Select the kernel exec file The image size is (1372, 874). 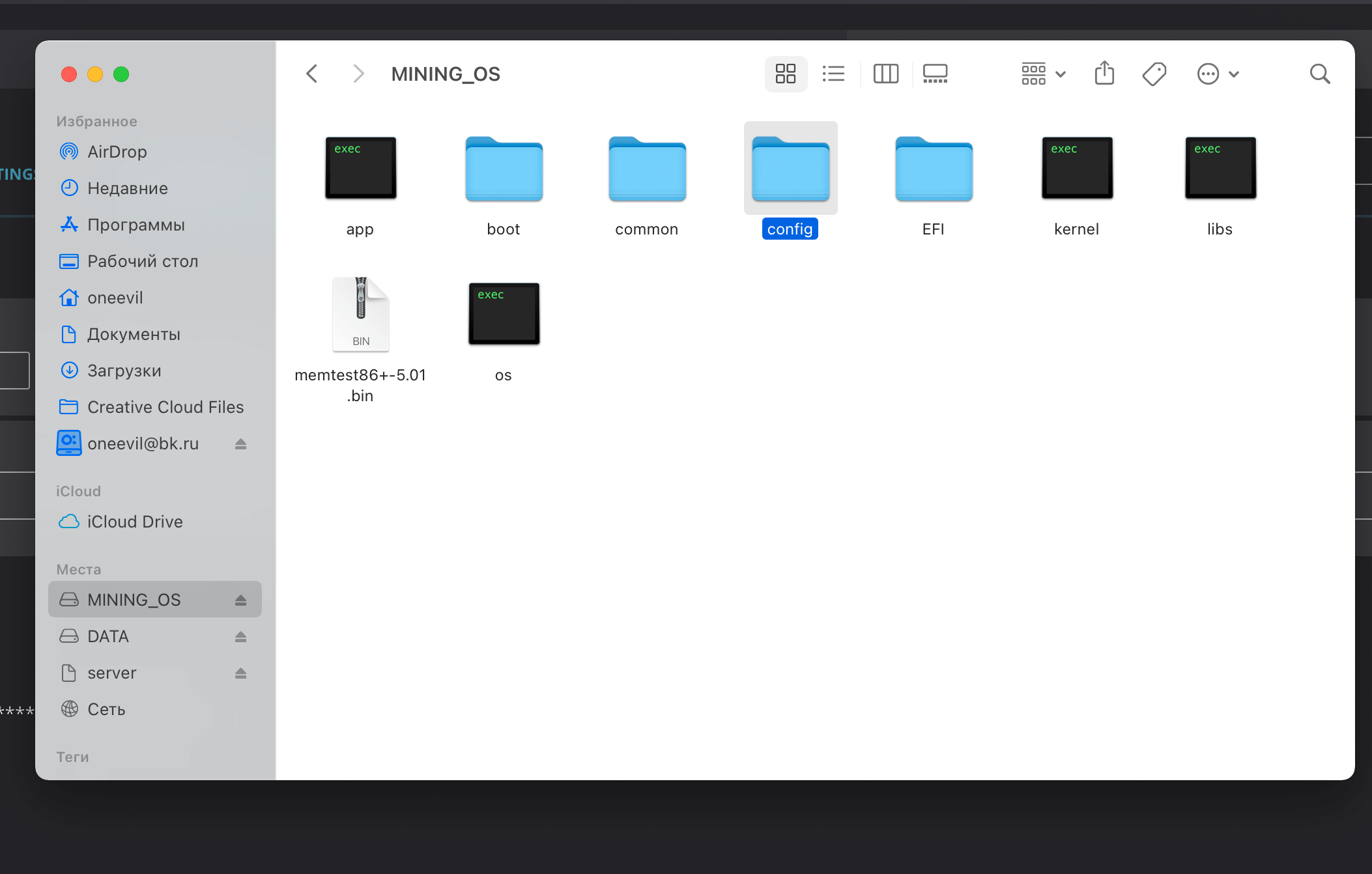point(1077,169)
